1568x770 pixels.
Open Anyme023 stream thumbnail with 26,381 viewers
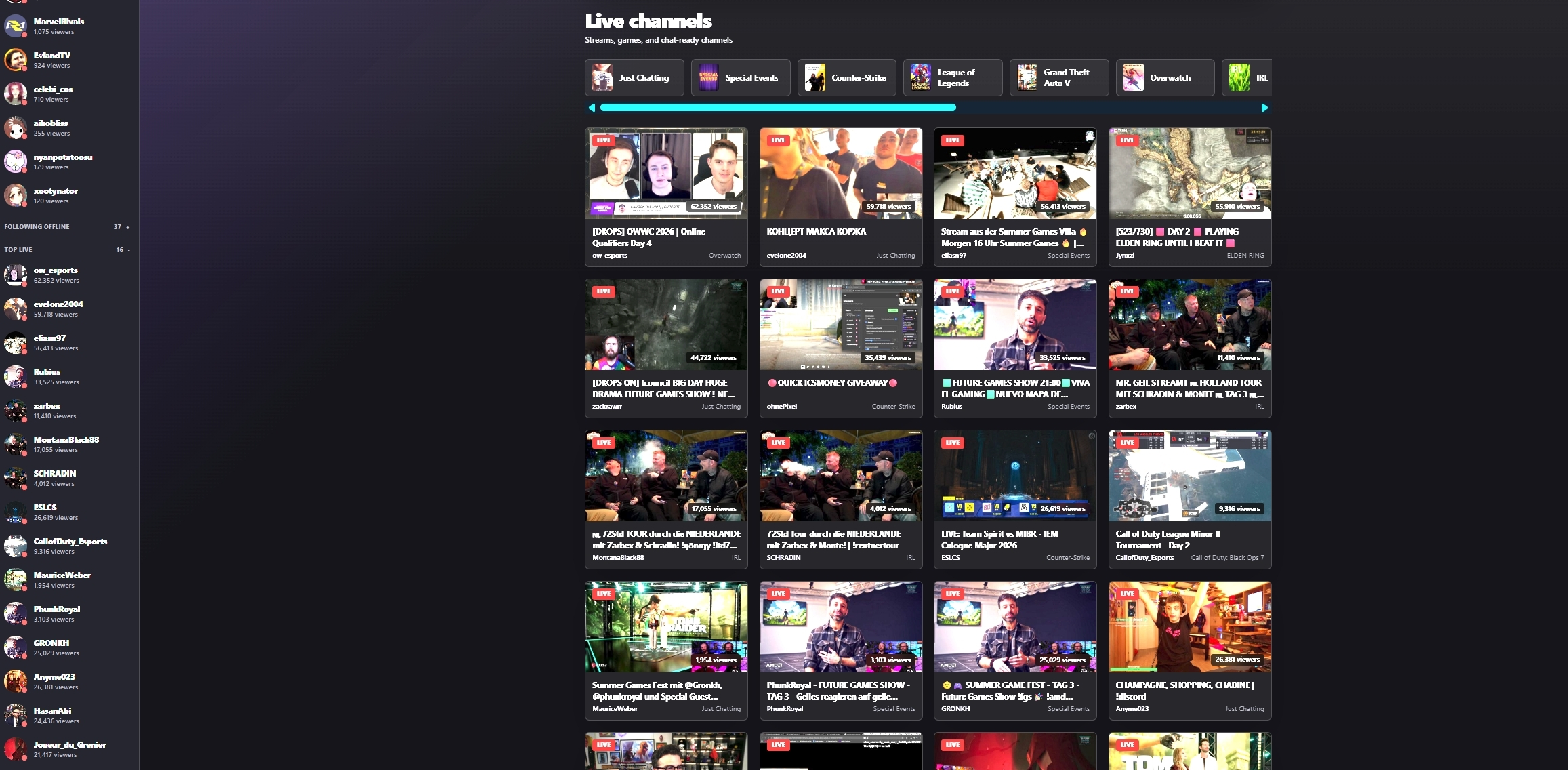point(1190,627)
